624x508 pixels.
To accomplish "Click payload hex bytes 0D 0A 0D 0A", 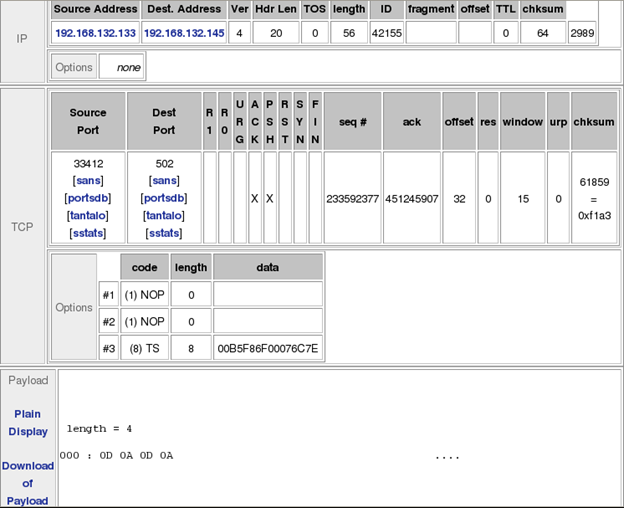I will point(136,456).
